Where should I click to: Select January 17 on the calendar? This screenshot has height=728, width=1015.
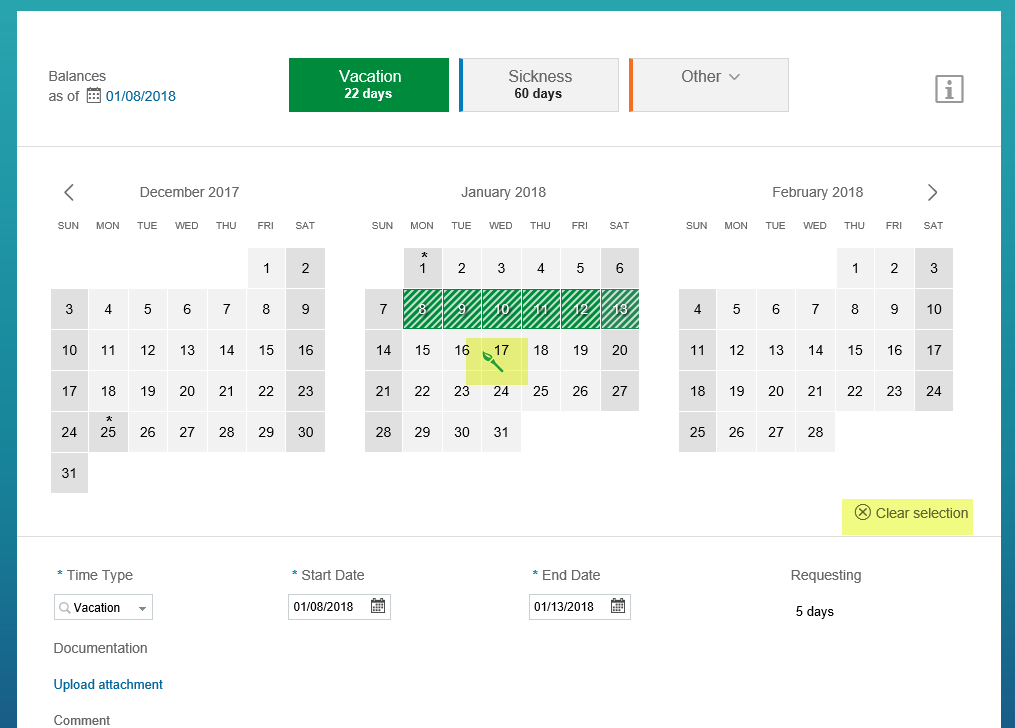(x=501, y=350)
